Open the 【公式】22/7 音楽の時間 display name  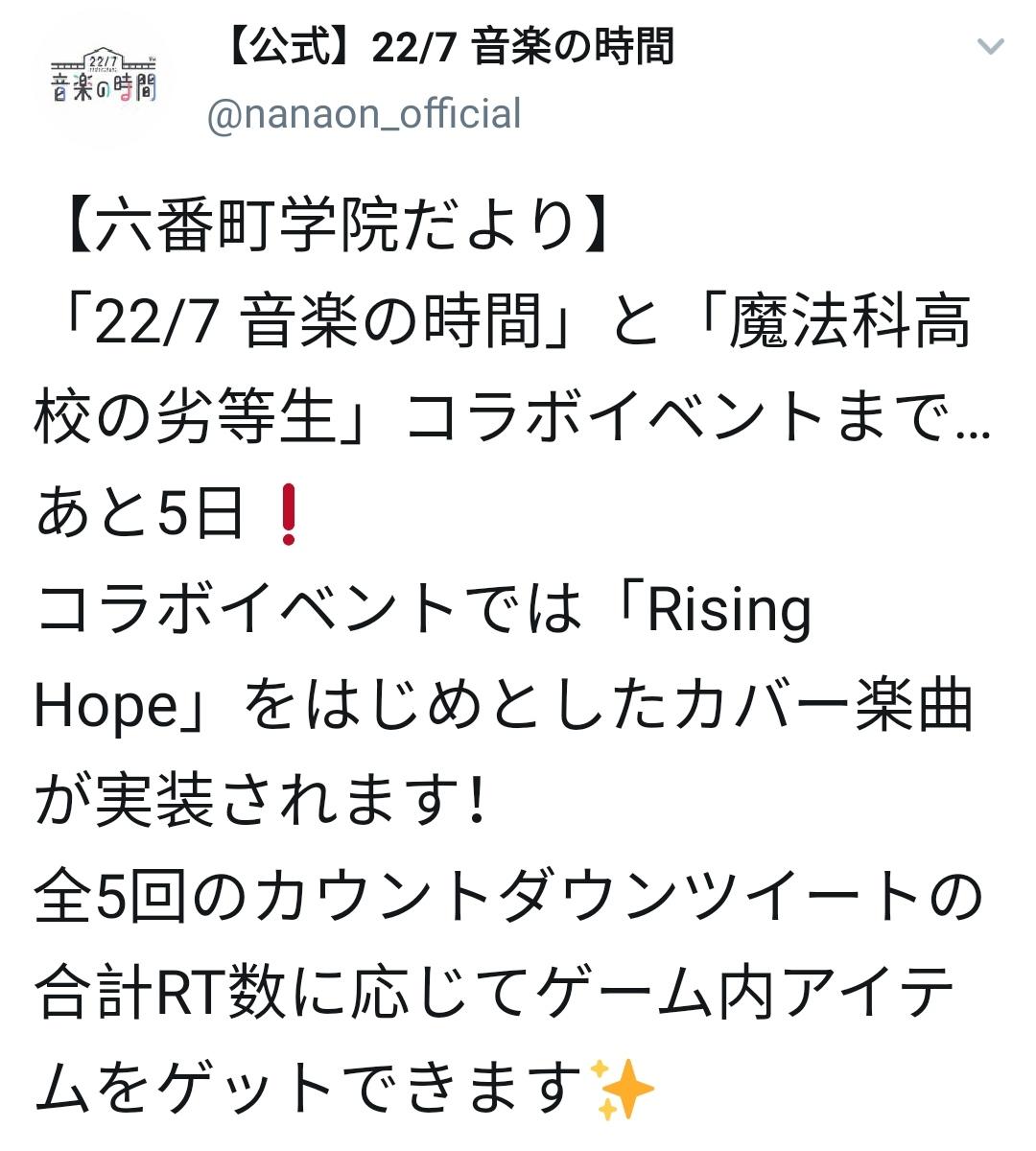click(447, 47)
